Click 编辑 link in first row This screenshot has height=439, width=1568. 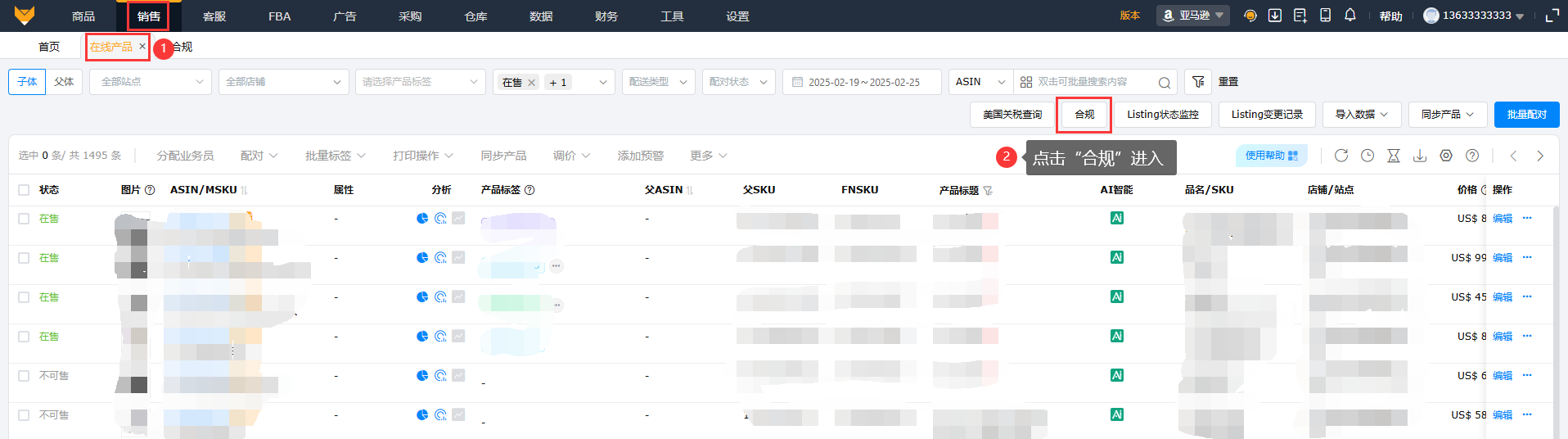click(x=1503, y=219)
